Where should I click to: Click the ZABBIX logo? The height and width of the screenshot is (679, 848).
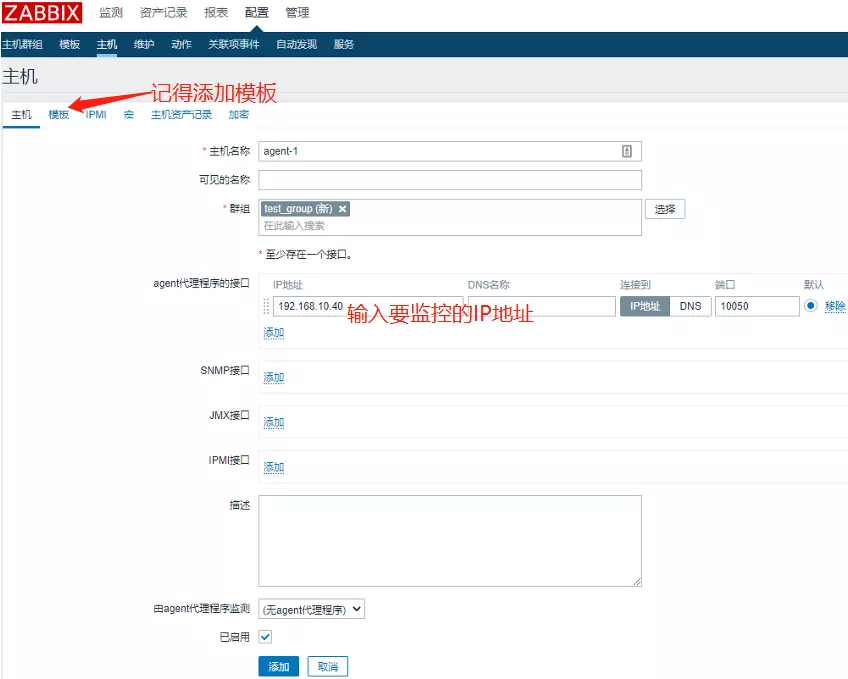[42, 13]
